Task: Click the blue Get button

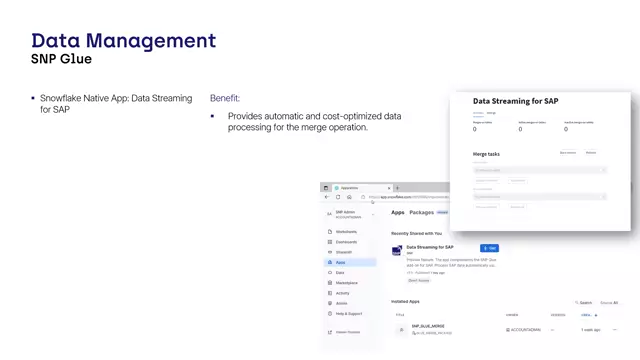Action: click(489, 248)
